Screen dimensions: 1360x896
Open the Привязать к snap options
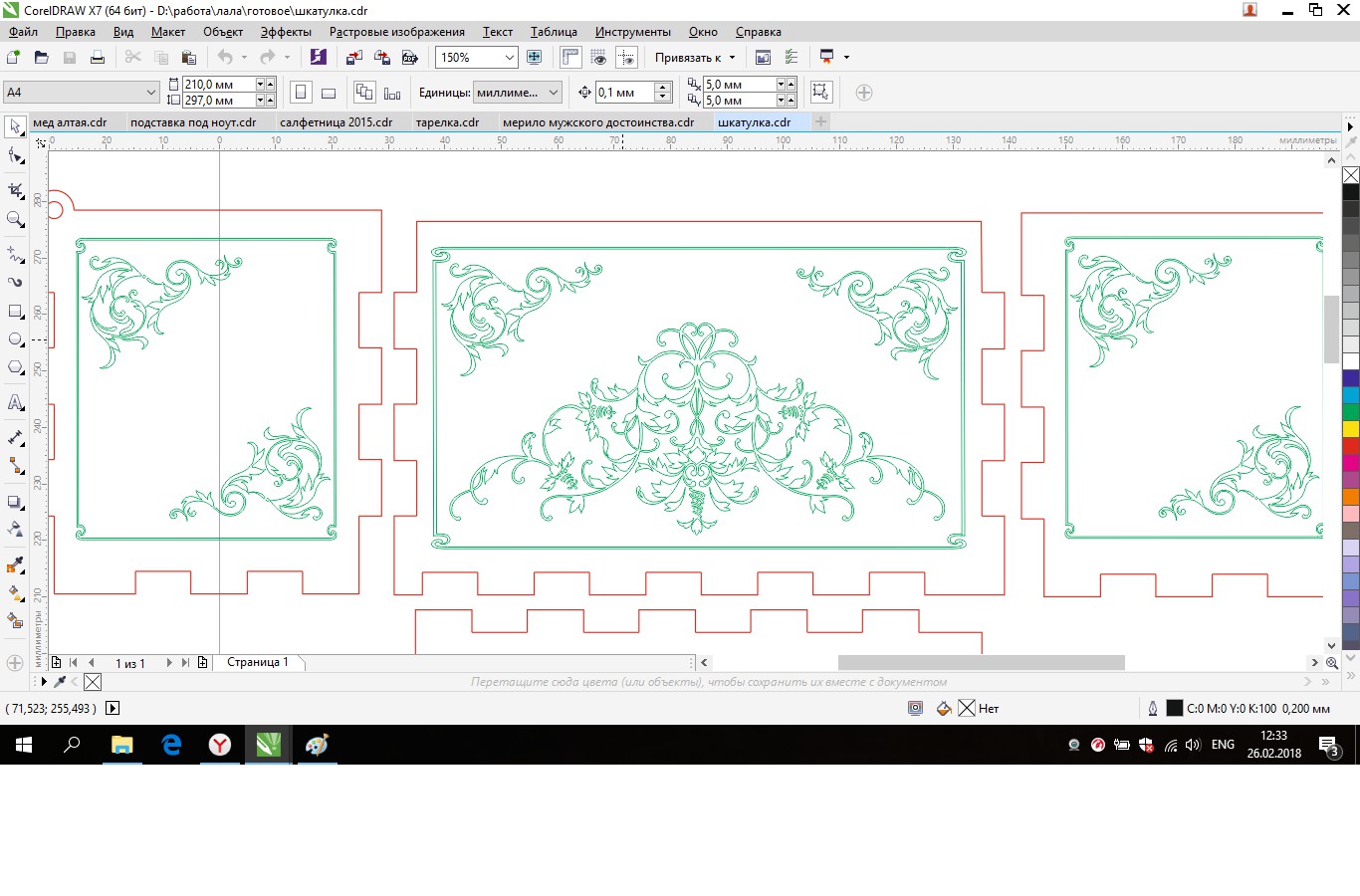695,58
